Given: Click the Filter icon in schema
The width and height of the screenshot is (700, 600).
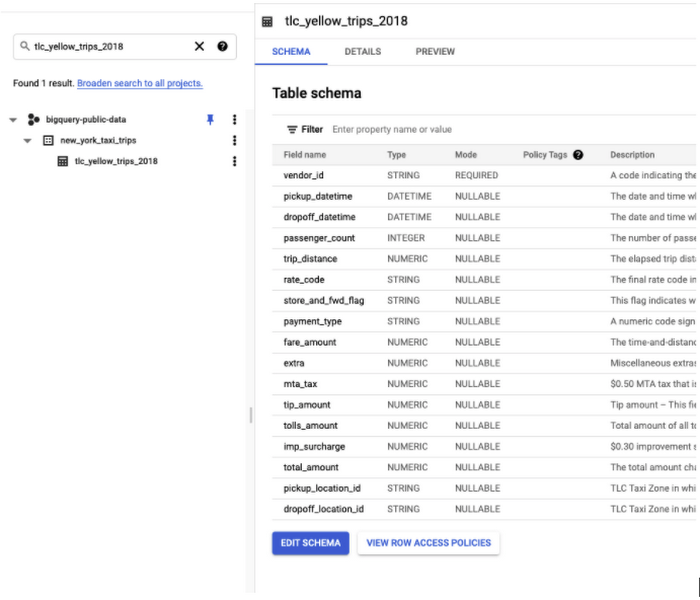Looking at the screenshot, I should coord(292,129).
